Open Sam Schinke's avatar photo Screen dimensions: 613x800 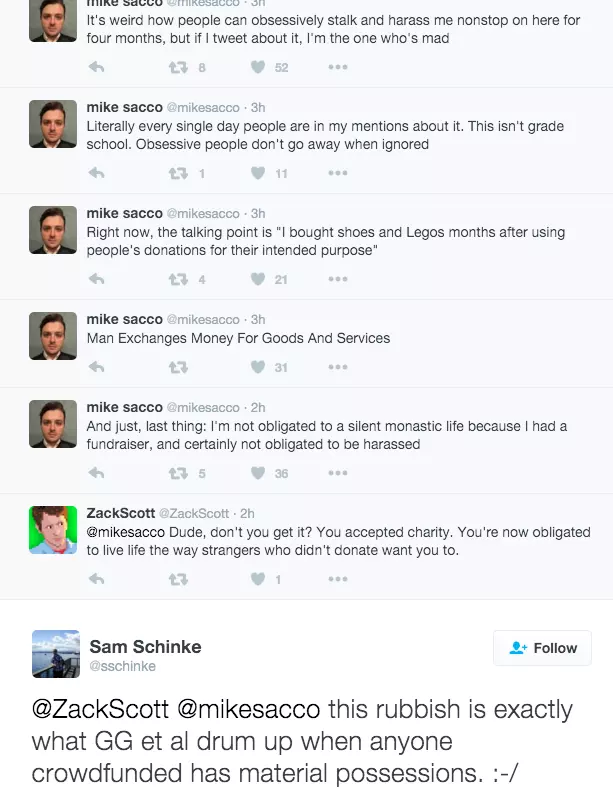pyautogui.click(x=56, y=653)
